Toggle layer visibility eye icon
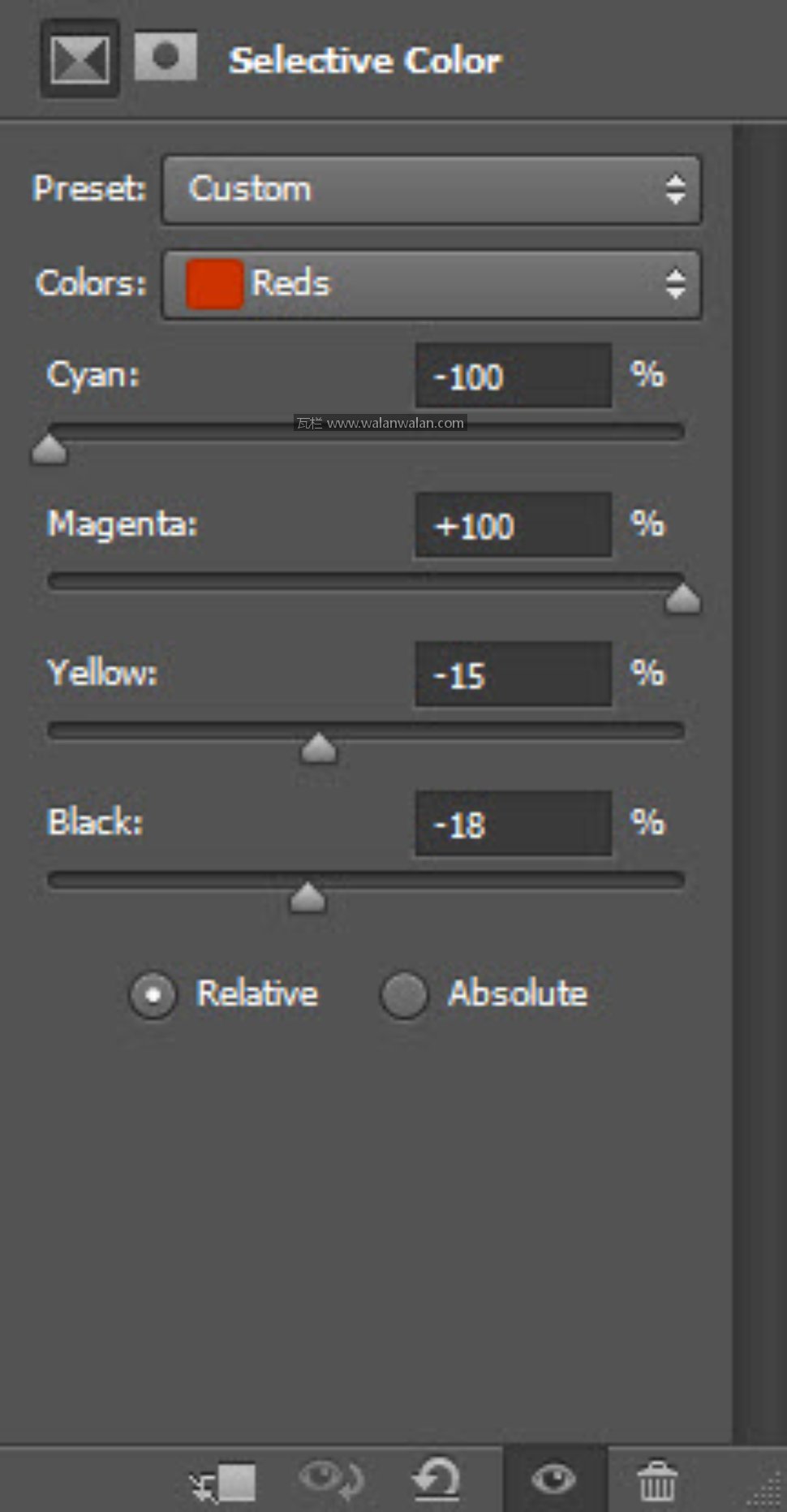 tap(554, 1480)
